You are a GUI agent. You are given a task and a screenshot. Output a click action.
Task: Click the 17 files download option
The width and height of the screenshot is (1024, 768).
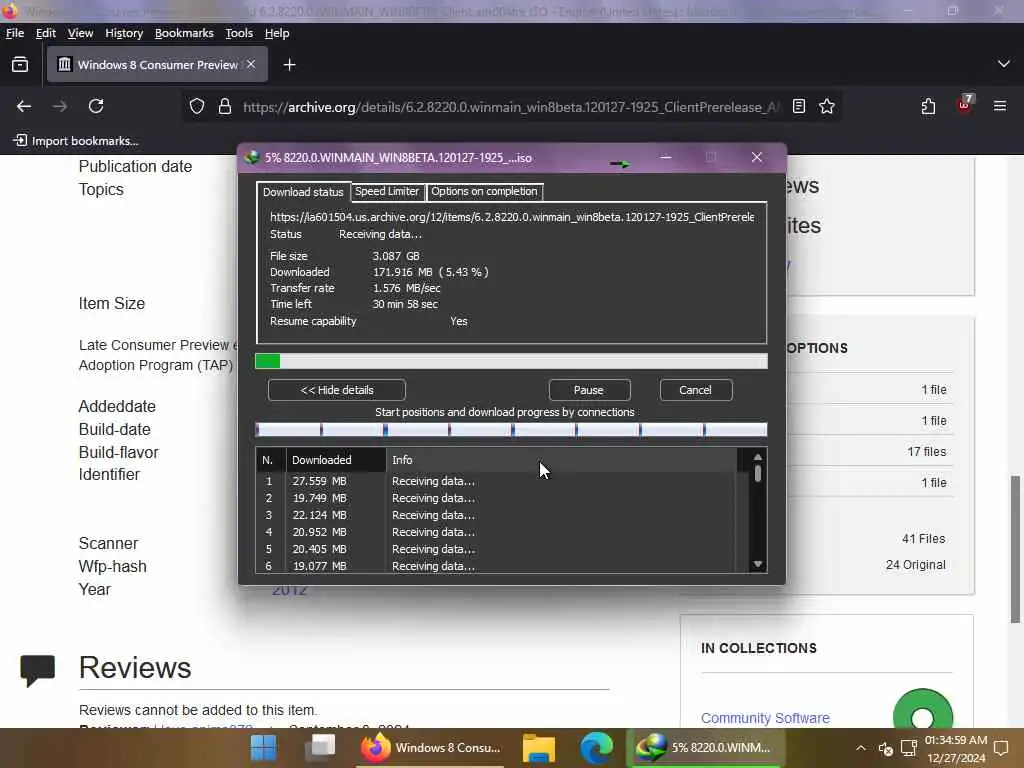tap(927, 451)
